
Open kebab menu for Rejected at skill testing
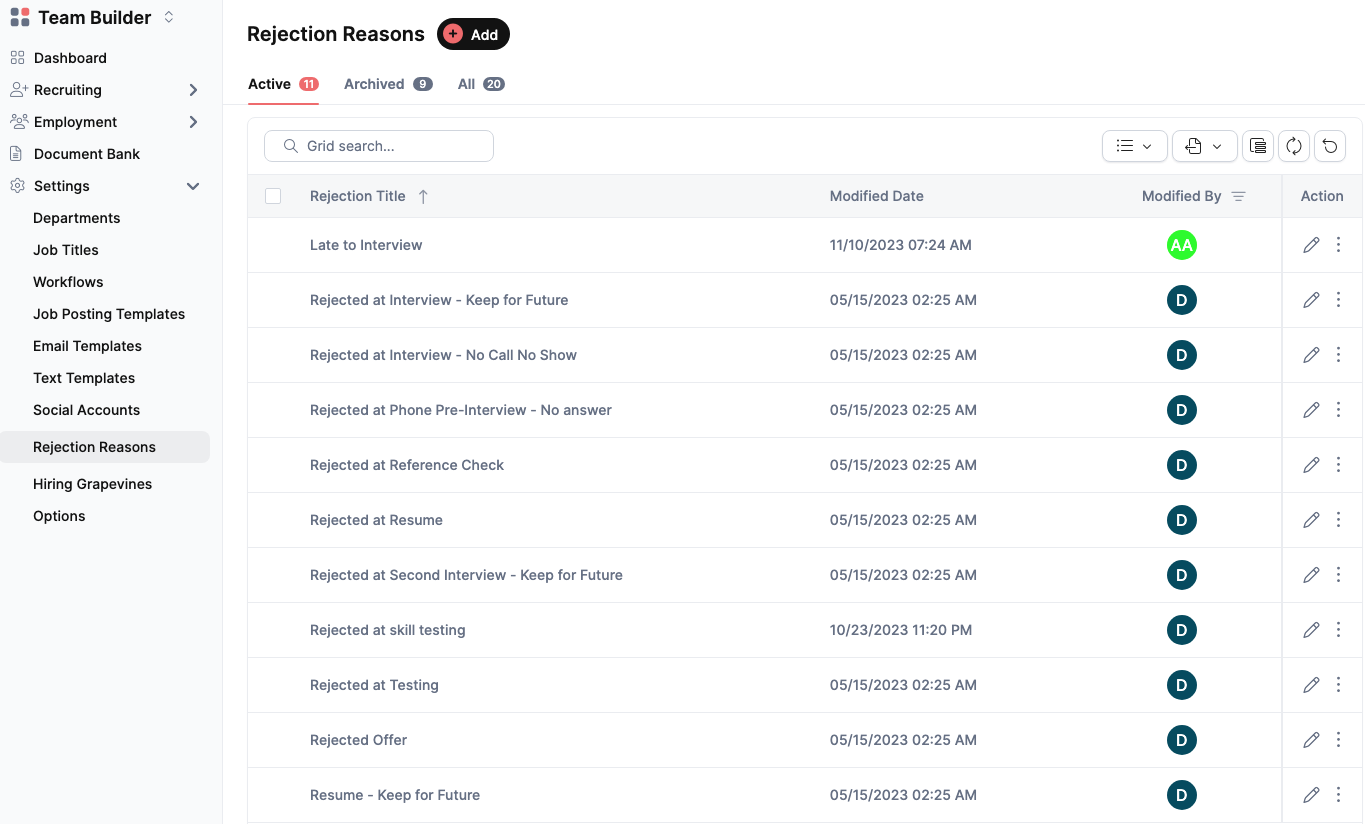coord(1338,630)
